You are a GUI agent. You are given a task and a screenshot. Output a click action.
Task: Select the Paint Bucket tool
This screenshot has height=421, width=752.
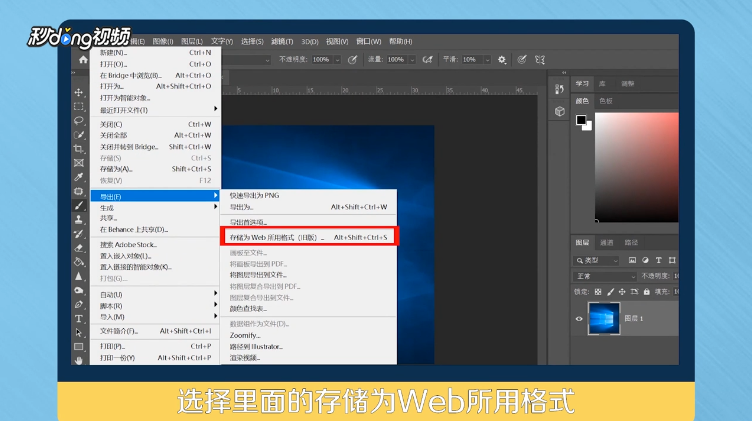point(79,262)
